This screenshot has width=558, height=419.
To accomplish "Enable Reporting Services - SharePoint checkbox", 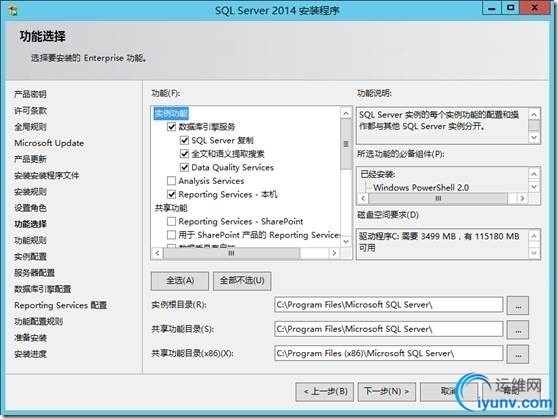I will [172, 221].
